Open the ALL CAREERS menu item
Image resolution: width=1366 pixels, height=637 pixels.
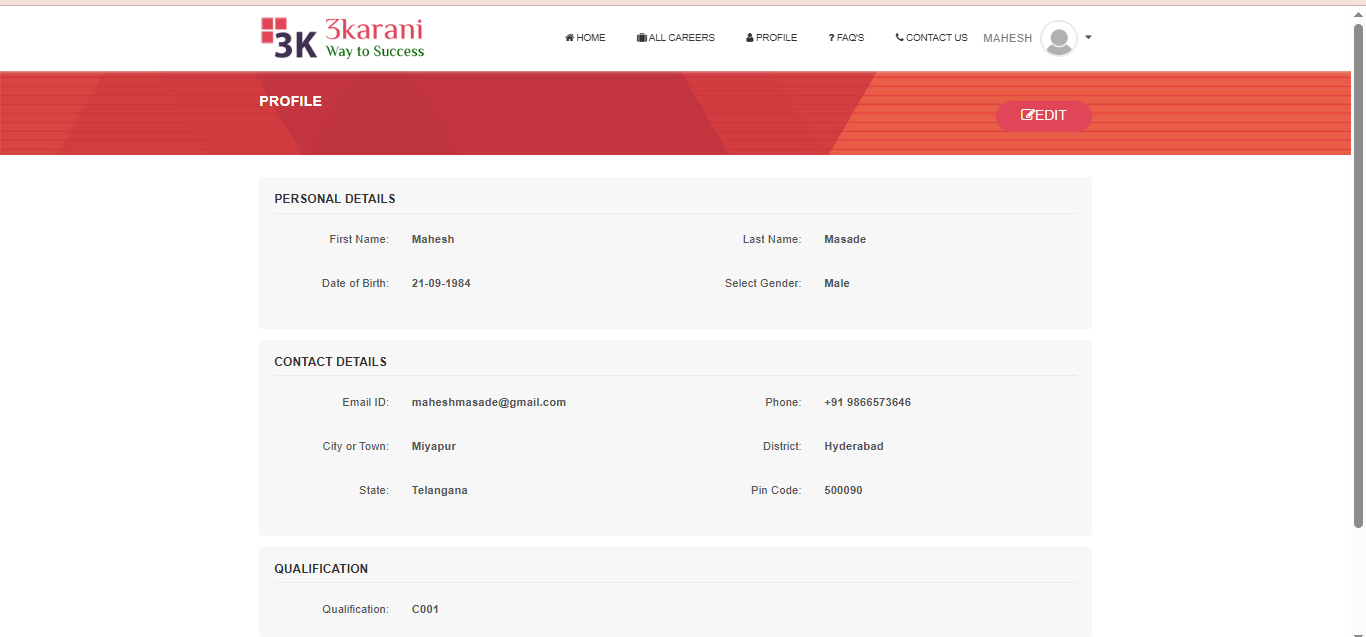681,38
